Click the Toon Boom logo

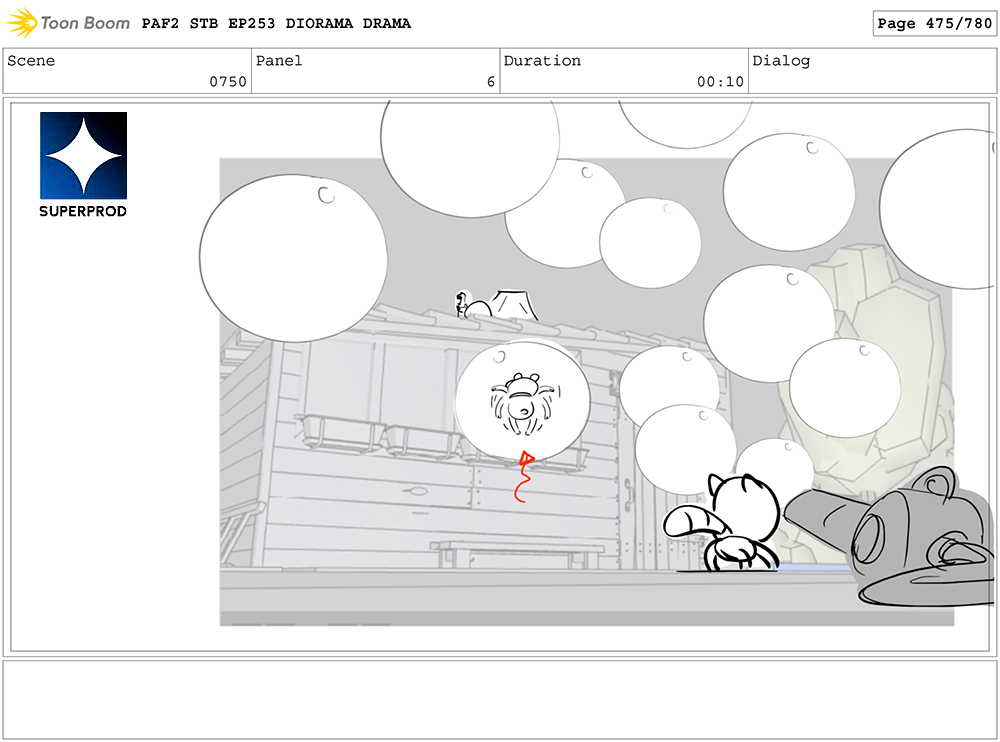[68, 23]
